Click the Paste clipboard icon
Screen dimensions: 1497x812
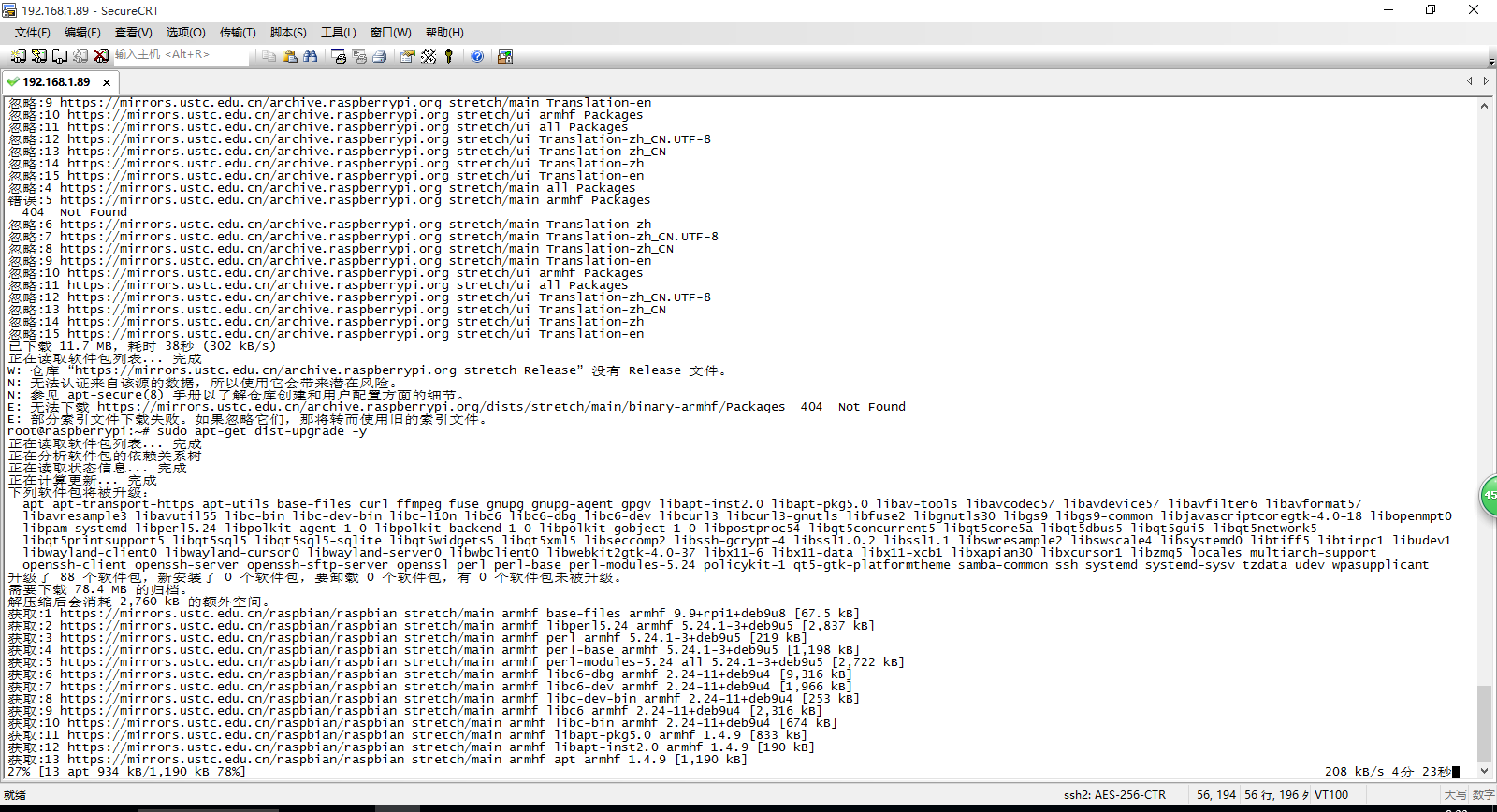coord(289,56)
